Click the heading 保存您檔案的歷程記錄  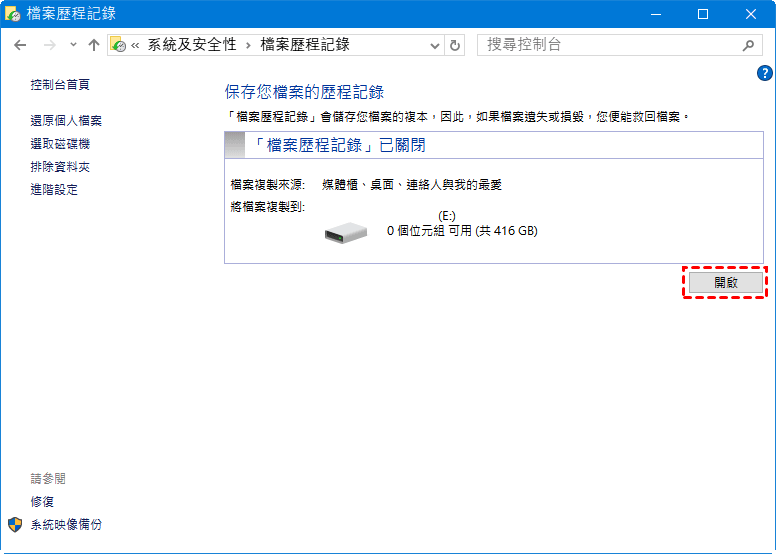point(304,93)
